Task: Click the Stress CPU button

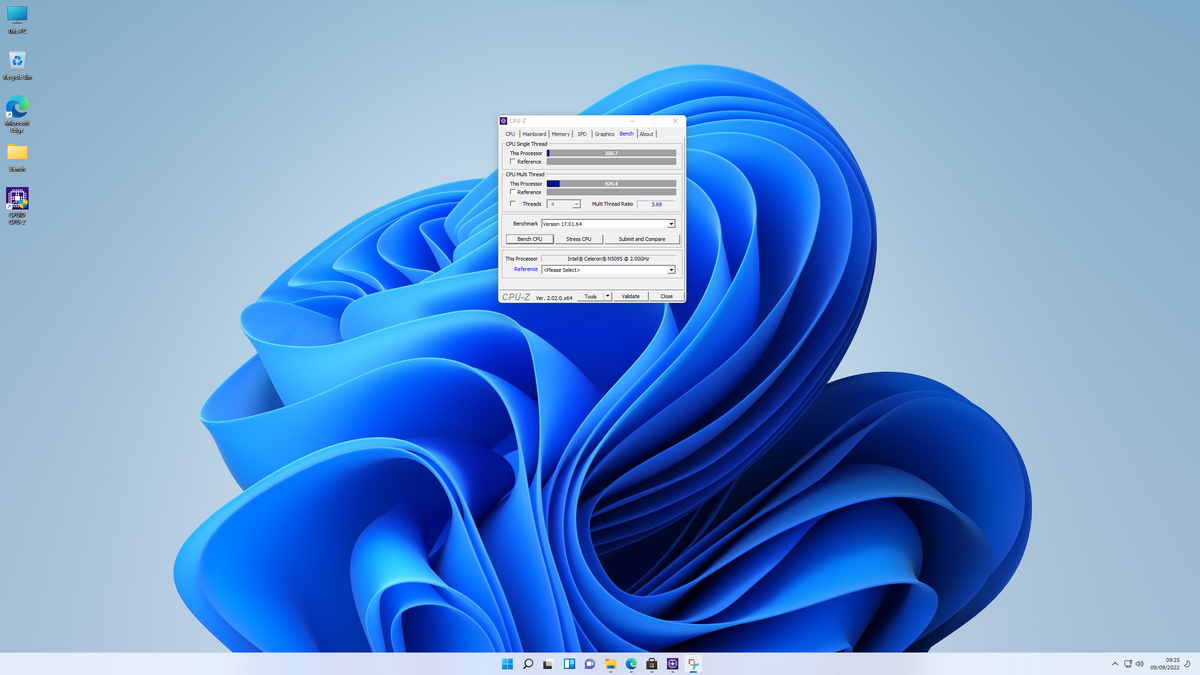Action: click(x=579, y=239)
